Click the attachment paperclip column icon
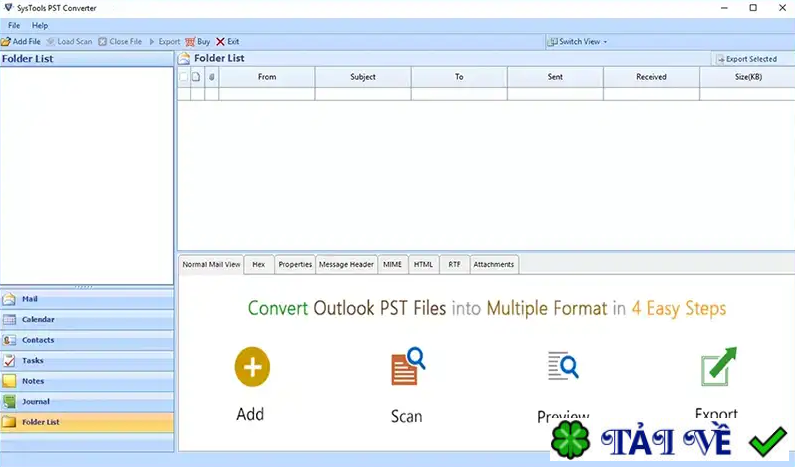 coord(211,77)
